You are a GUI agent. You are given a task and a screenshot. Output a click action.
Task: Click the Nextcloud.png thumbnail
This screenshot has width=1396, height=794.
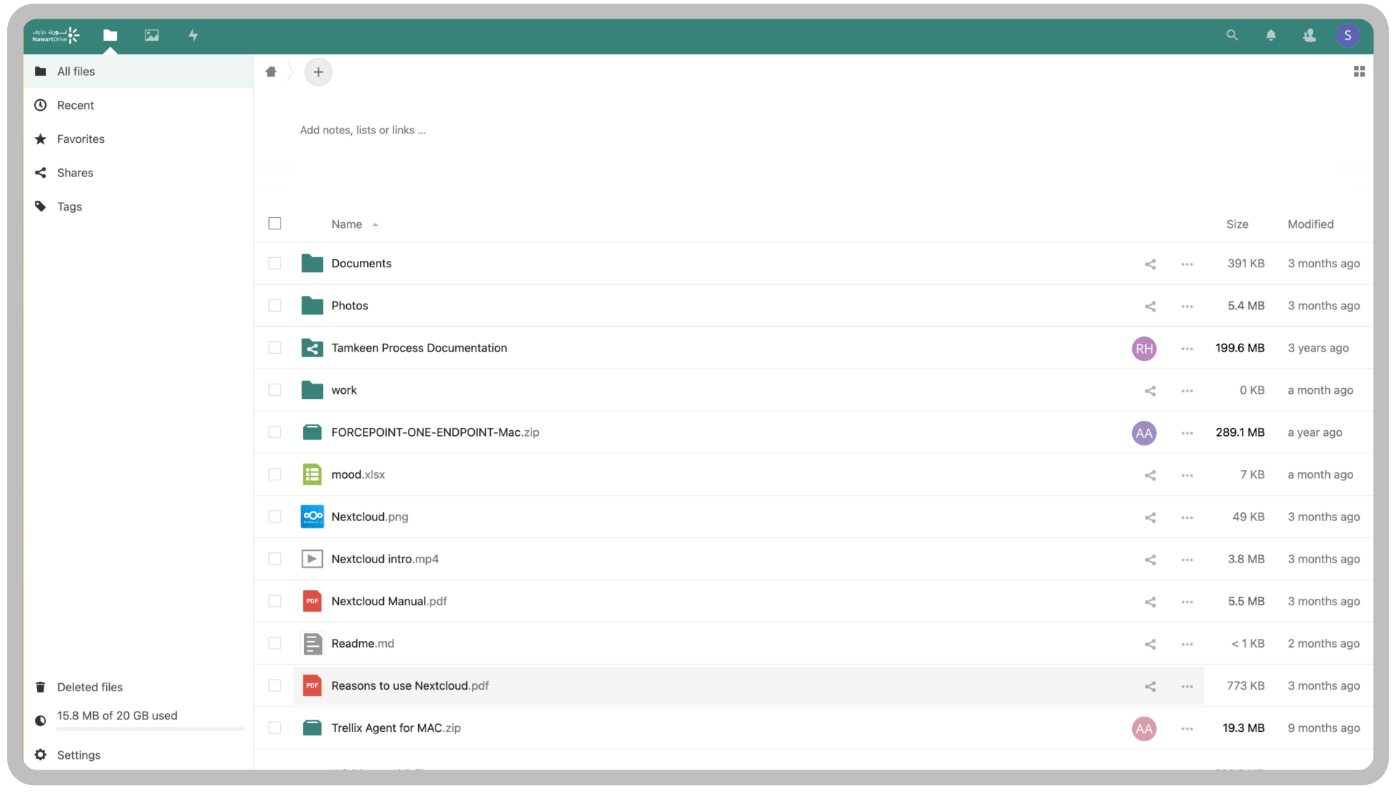[x=312, y=517]
